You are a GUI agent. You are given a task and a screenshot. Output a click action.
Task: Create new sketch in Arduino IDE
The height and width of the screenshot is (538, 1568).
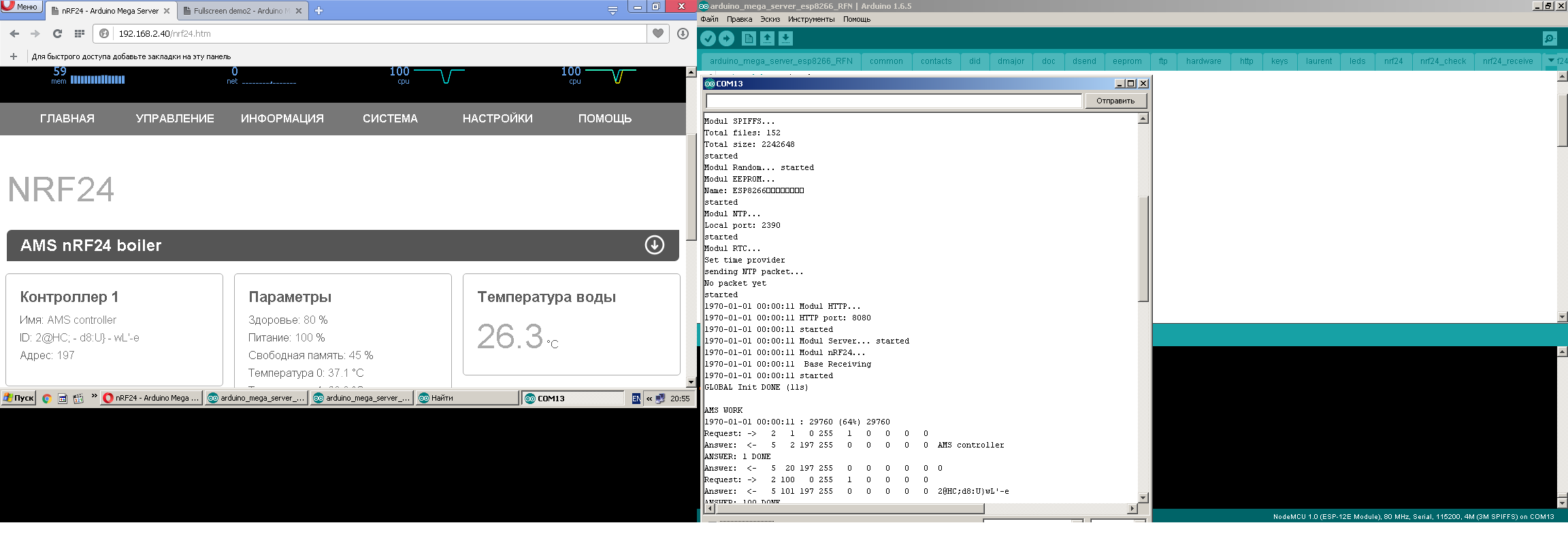pos(749,38)
